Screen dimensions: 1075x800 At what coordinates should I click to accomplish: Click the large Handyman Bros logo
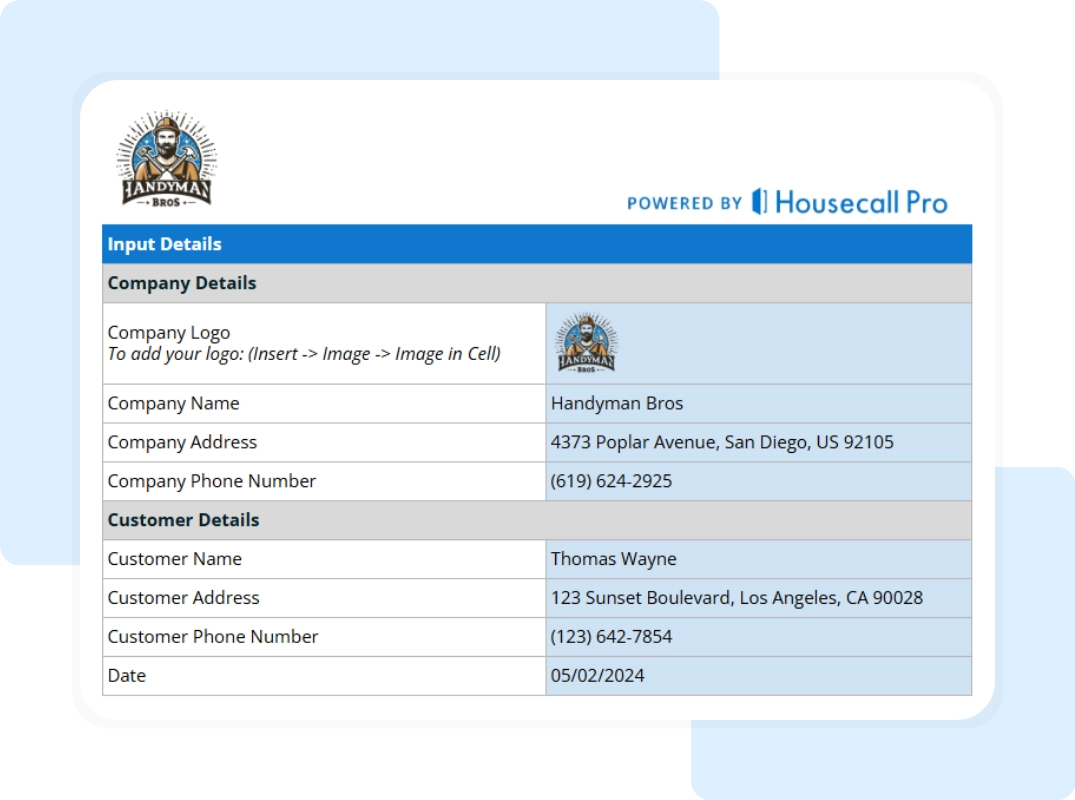(x=168, y=160)
